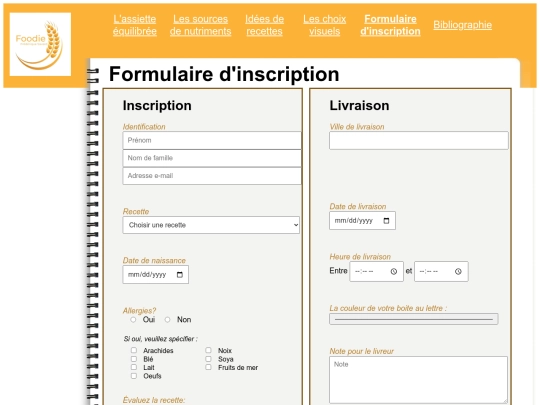The image size is (540, 405).
Task: Focus the Adresse e-mail field
Action: point(212,176)
